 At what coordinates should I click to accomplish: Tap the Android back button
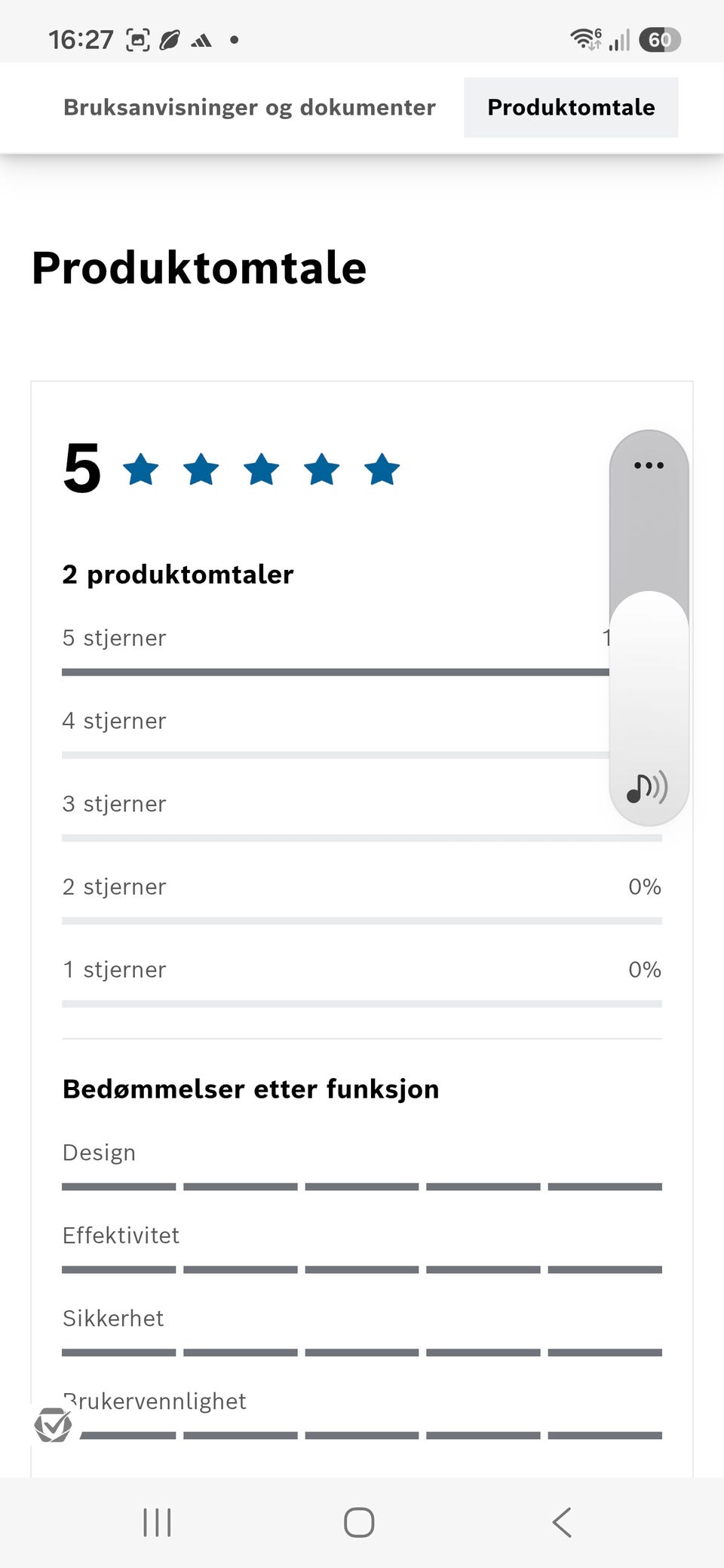click(x=563, y=1522)
